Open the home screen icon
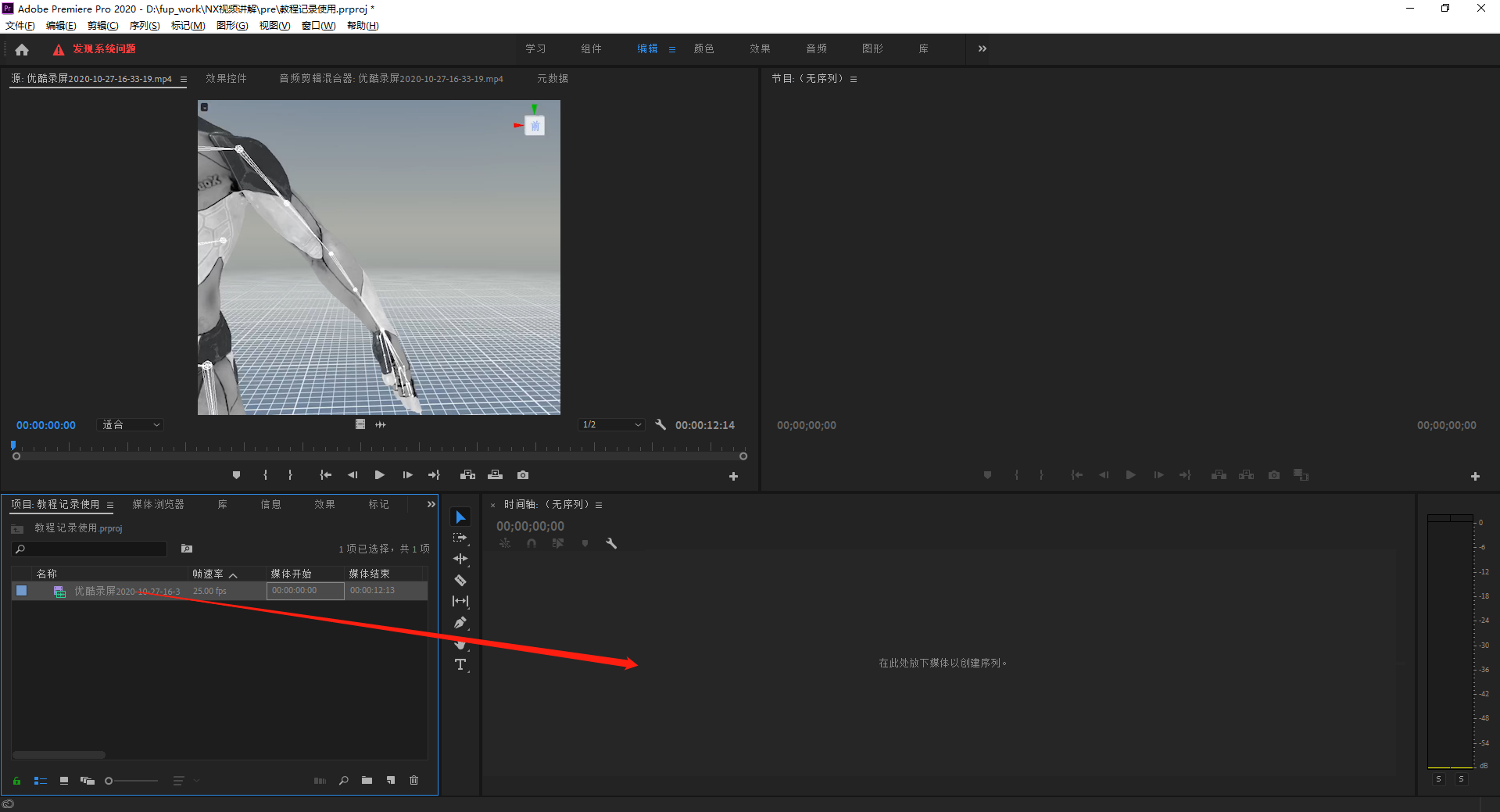1500x812 pixels. click(x=22, y=49)
